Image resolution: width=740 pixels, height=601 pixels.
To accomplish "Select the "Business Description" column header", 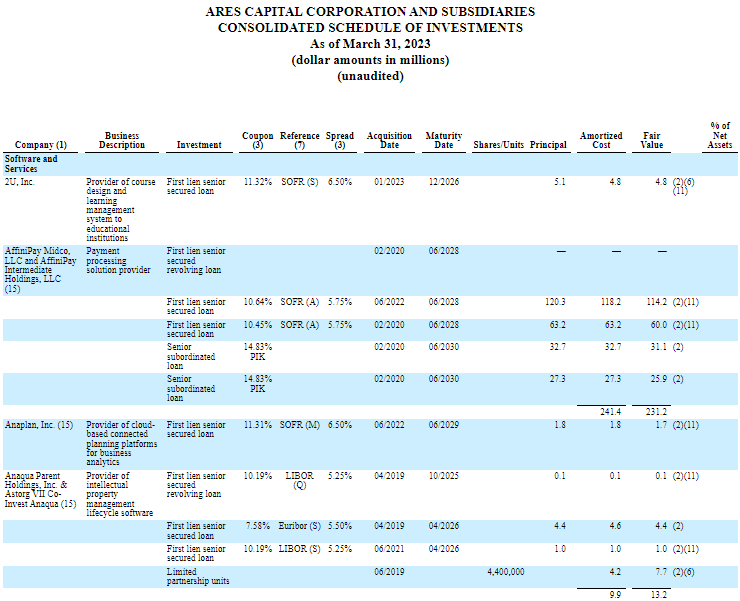I will 121,140.
